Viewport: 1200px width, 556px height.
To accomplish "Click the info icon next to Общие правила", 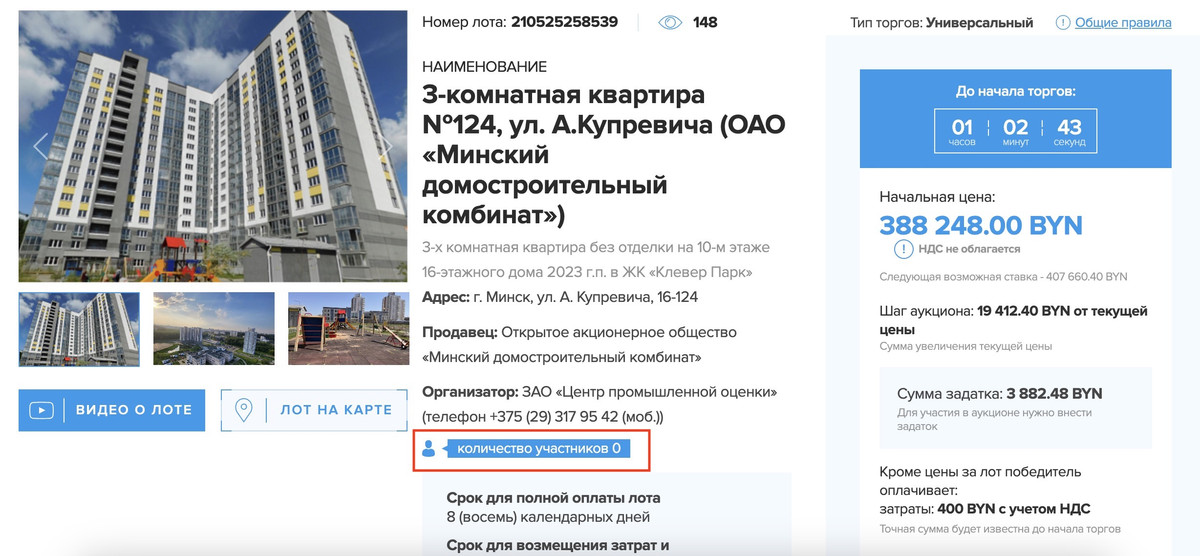I will [x=1062, y=22].
